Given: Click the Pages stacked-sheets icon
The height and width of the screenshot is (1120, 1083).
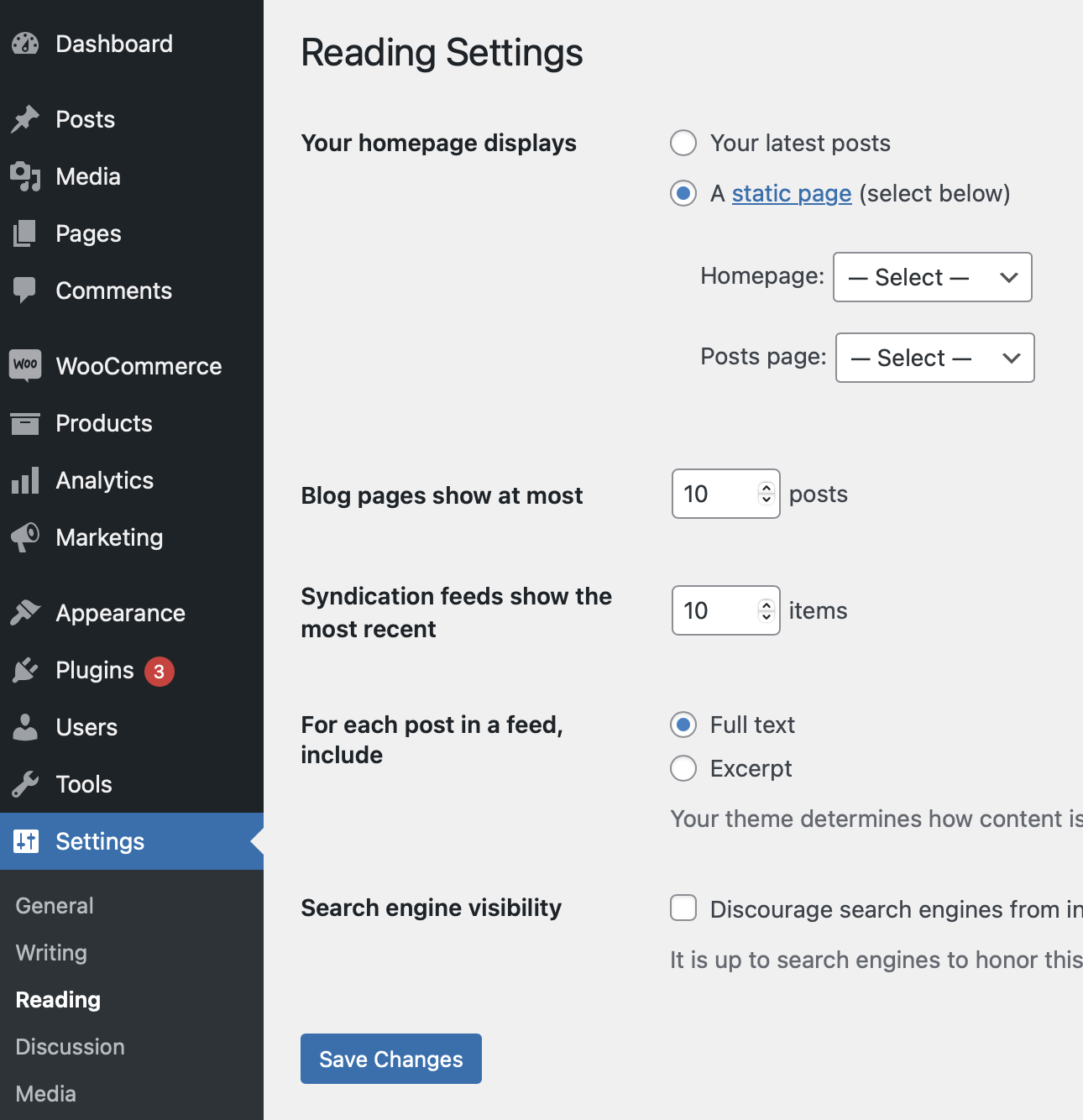Looking at the screenshot, I should pos(25,233).
